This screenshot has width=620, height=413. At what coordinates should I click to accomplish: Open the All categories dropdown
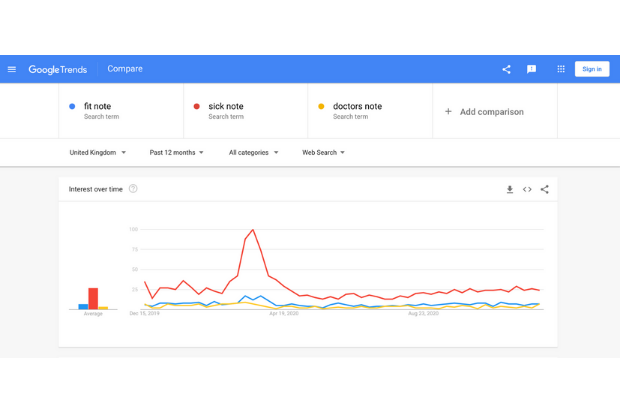click(253, 152)
